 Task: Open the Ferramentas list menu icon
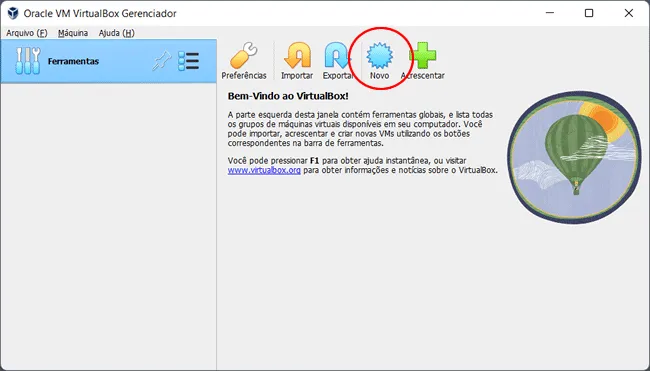(188, 61)
